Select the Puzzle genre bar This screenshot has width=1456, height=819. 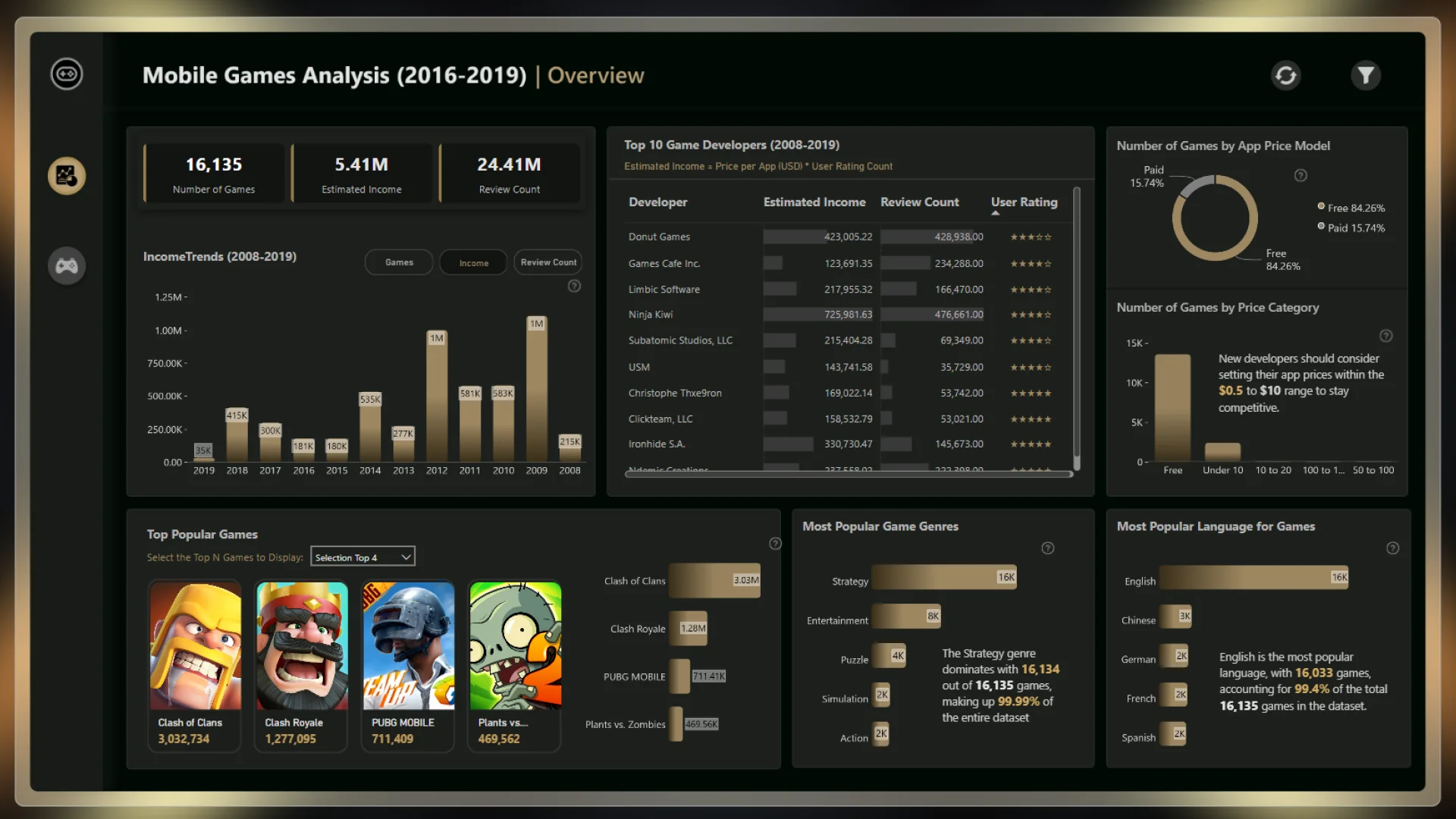(x=889, y=656)
